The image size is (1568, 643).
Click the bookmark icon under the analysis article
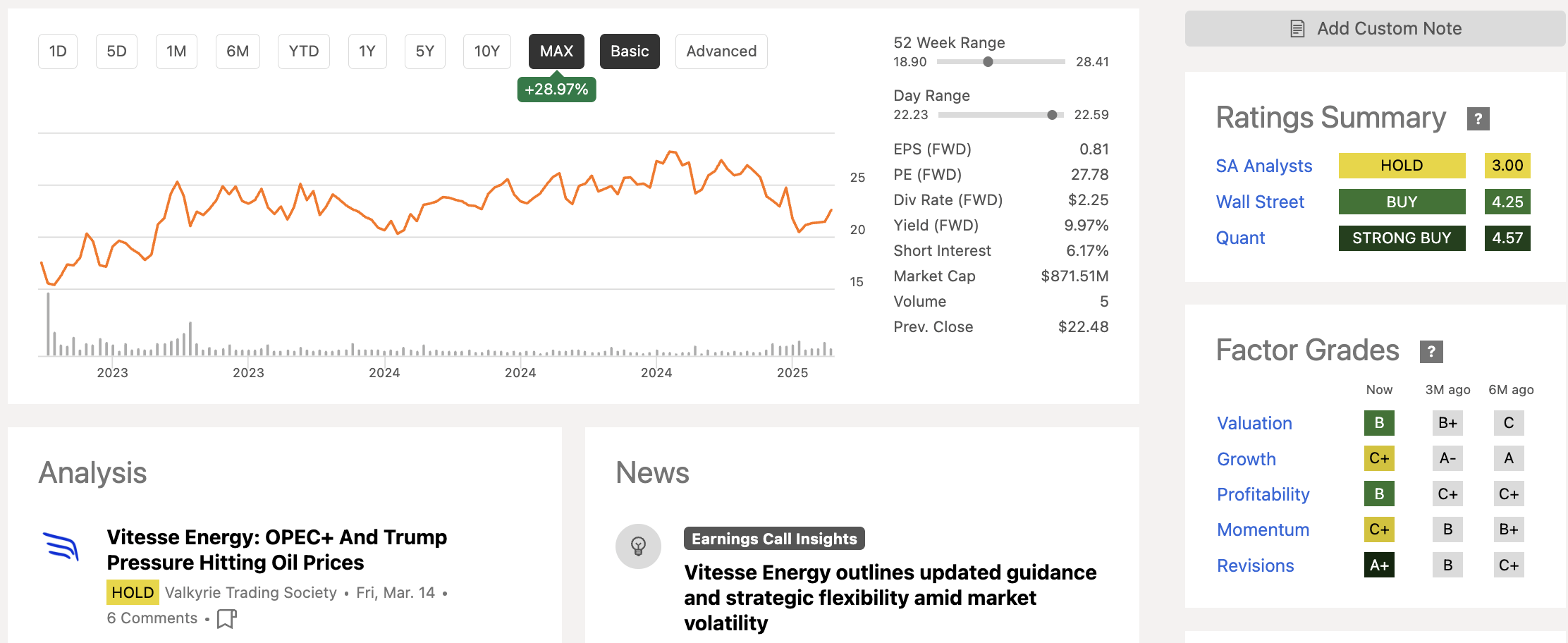pos(226,619)
